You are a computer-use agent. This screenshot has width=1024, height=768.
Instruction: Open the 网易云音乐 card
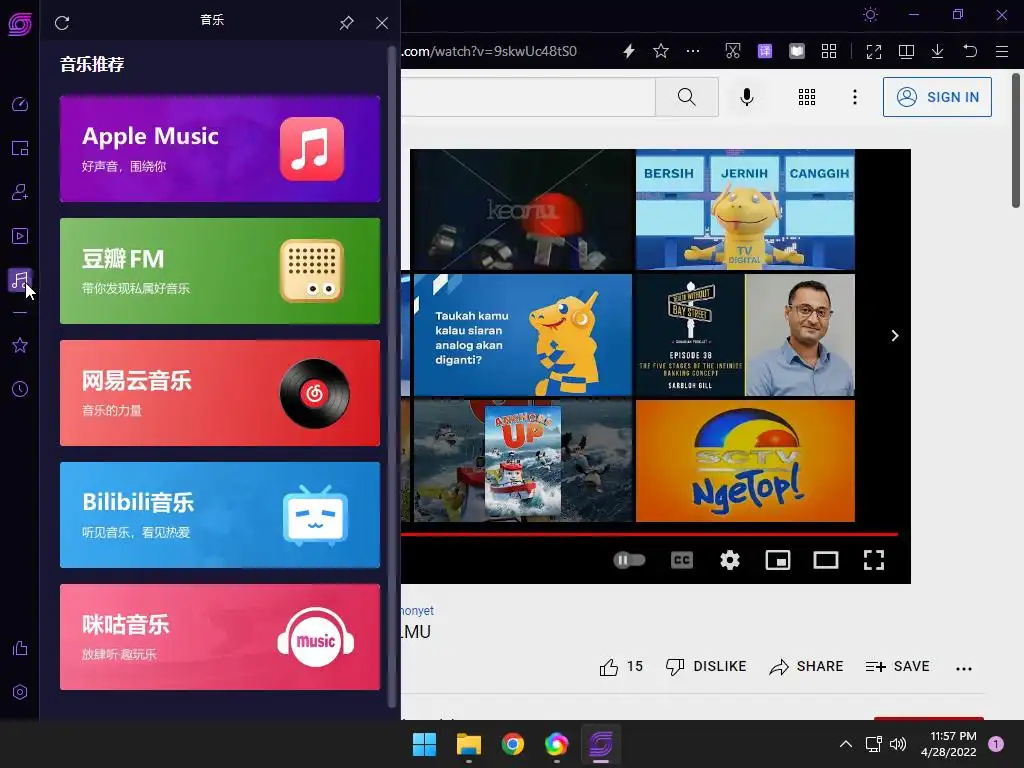[219, 393]
